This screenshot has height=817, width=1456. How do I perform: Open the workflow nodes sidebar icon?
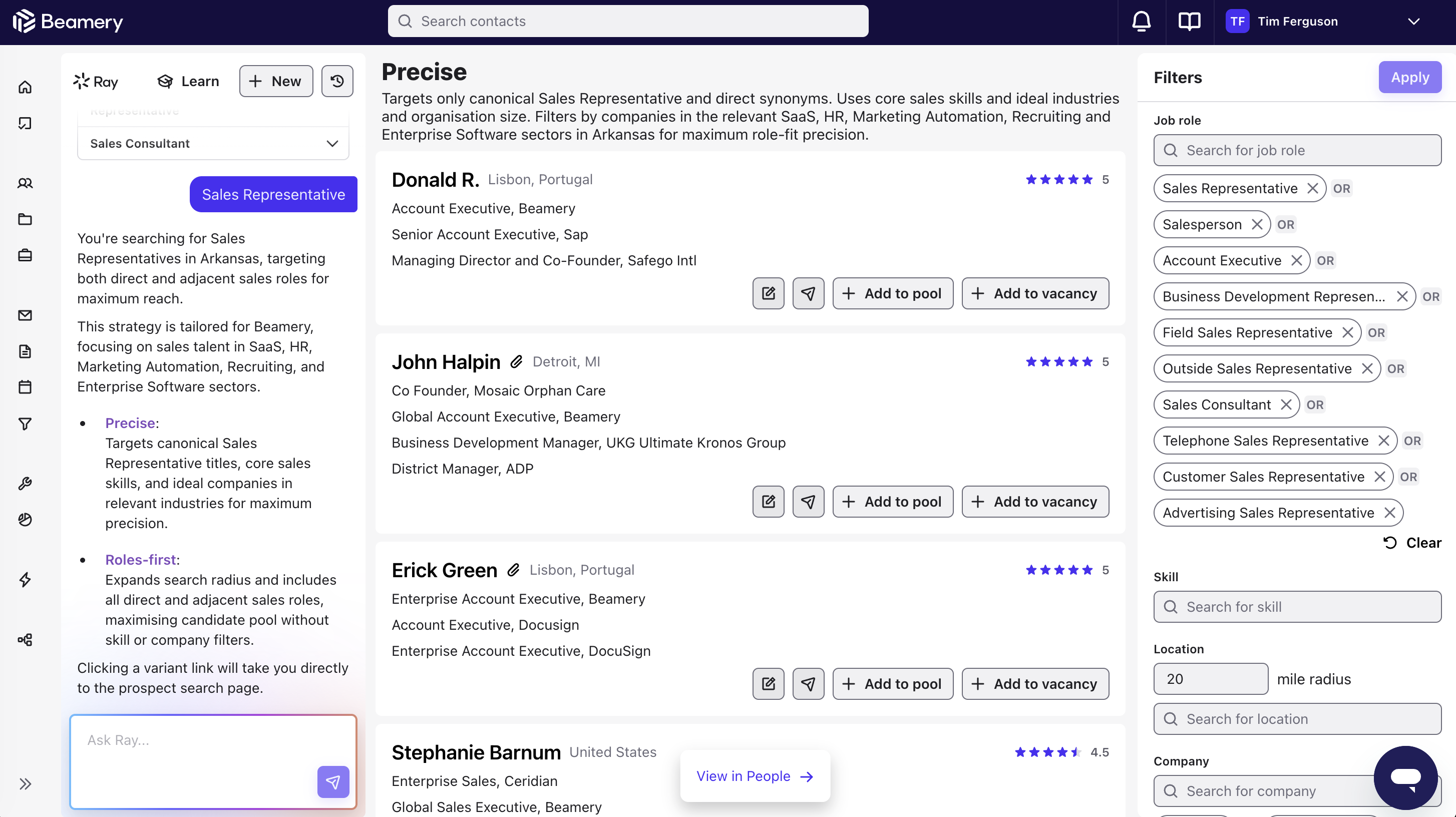point(25,640)
